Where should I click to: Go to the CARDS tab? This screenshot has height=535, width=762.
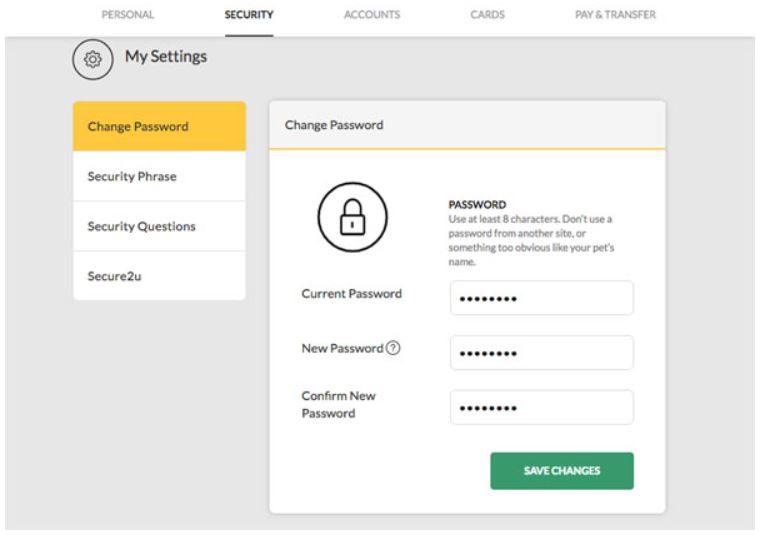click(487, 15)
